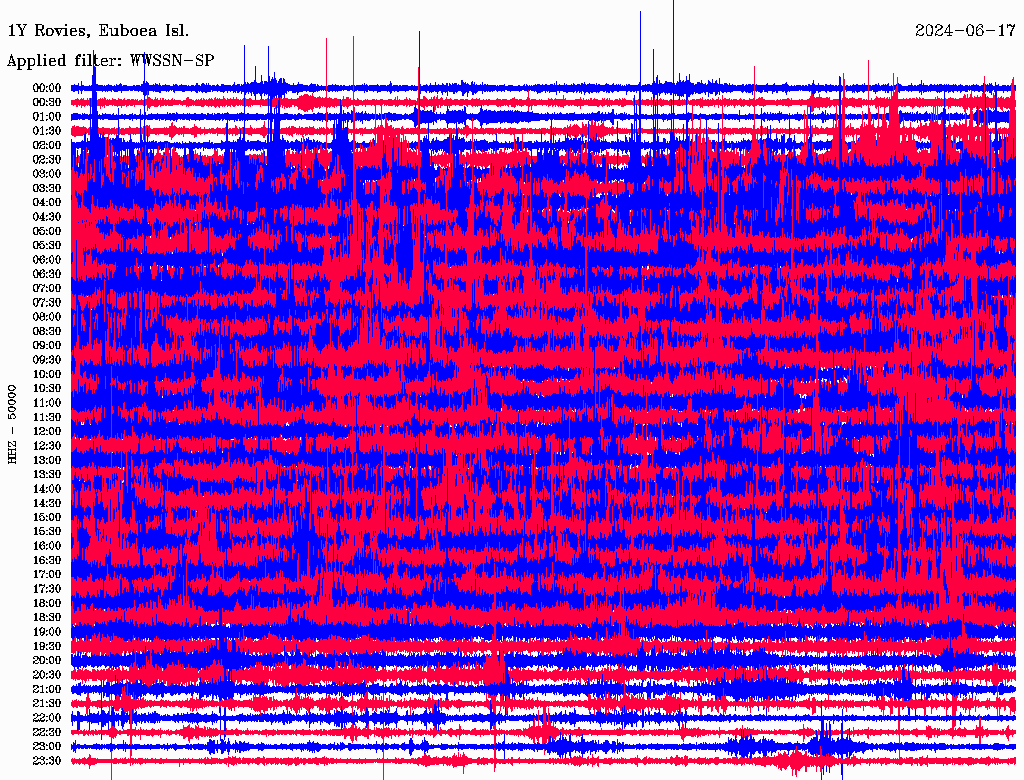1024x780 pixels.
Task: Select the 01:30 time label
Action: pyautogui.click(x=47, y=131)
